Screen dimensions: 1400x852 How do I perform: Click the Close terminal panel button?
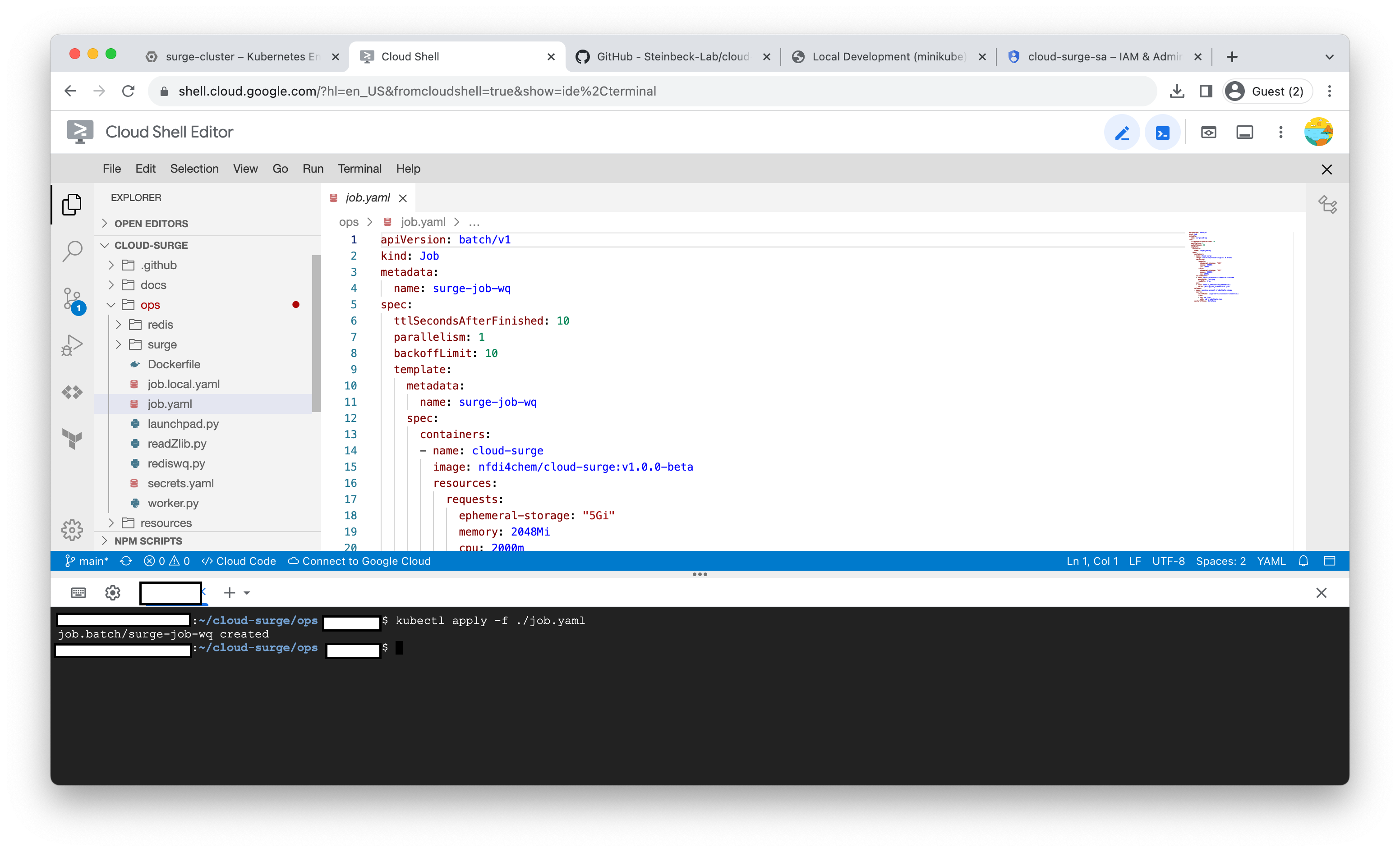1322,592
